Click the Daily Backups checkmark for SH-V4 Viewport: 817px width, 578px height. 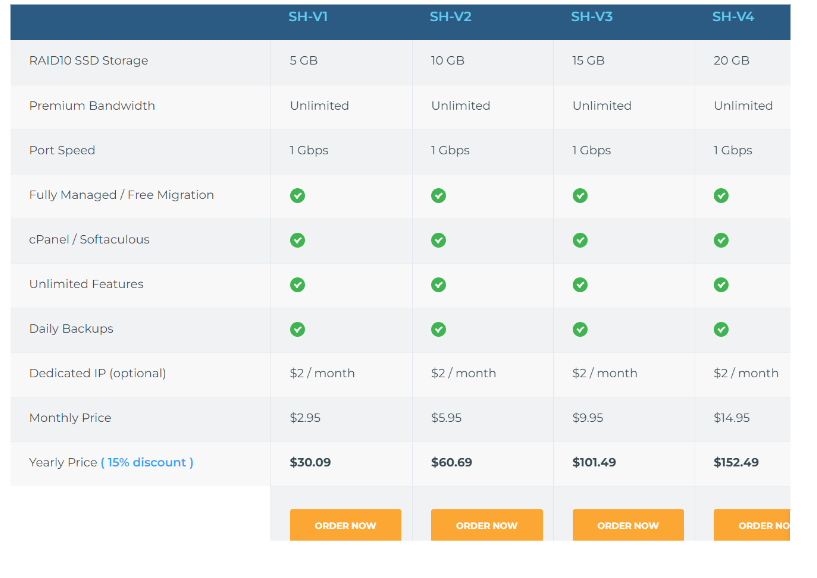[721, 329]
